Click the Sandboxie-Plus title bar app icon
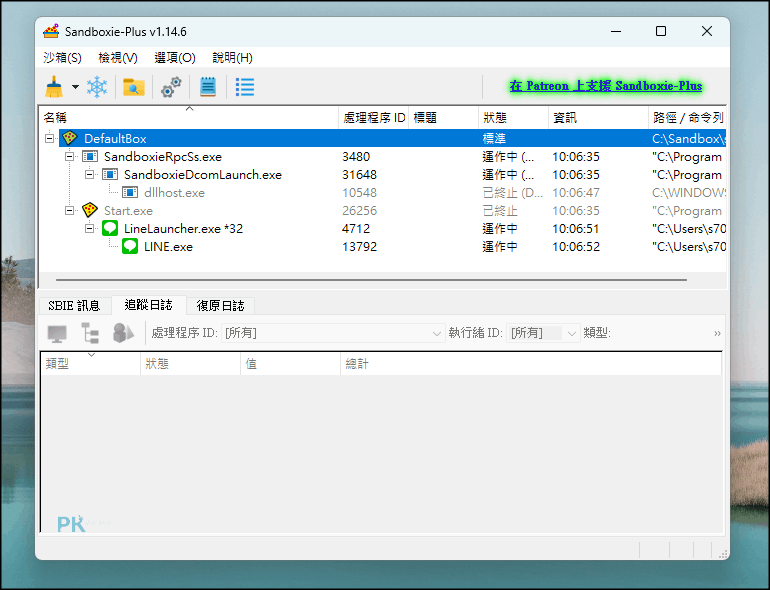This screenshot has width=770, height=590. [51, 31]
